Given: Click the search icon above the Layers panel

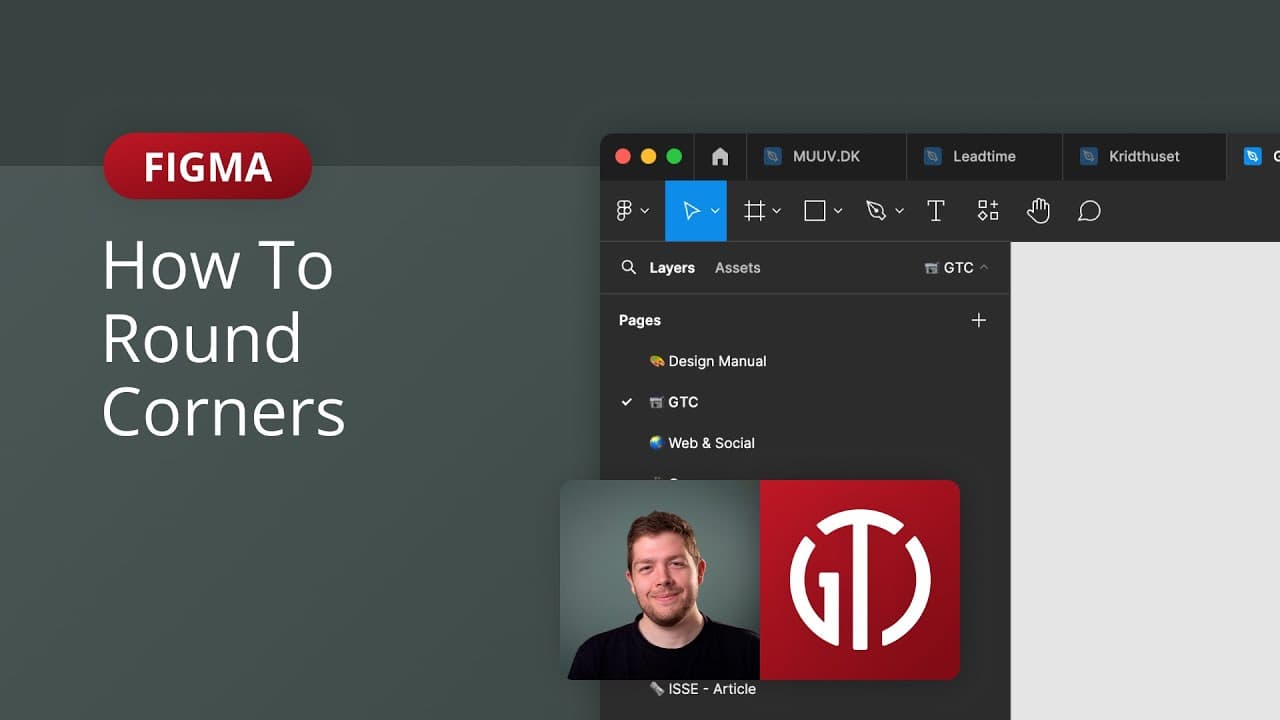Looking at the screenshot, I should coord(628,268).
